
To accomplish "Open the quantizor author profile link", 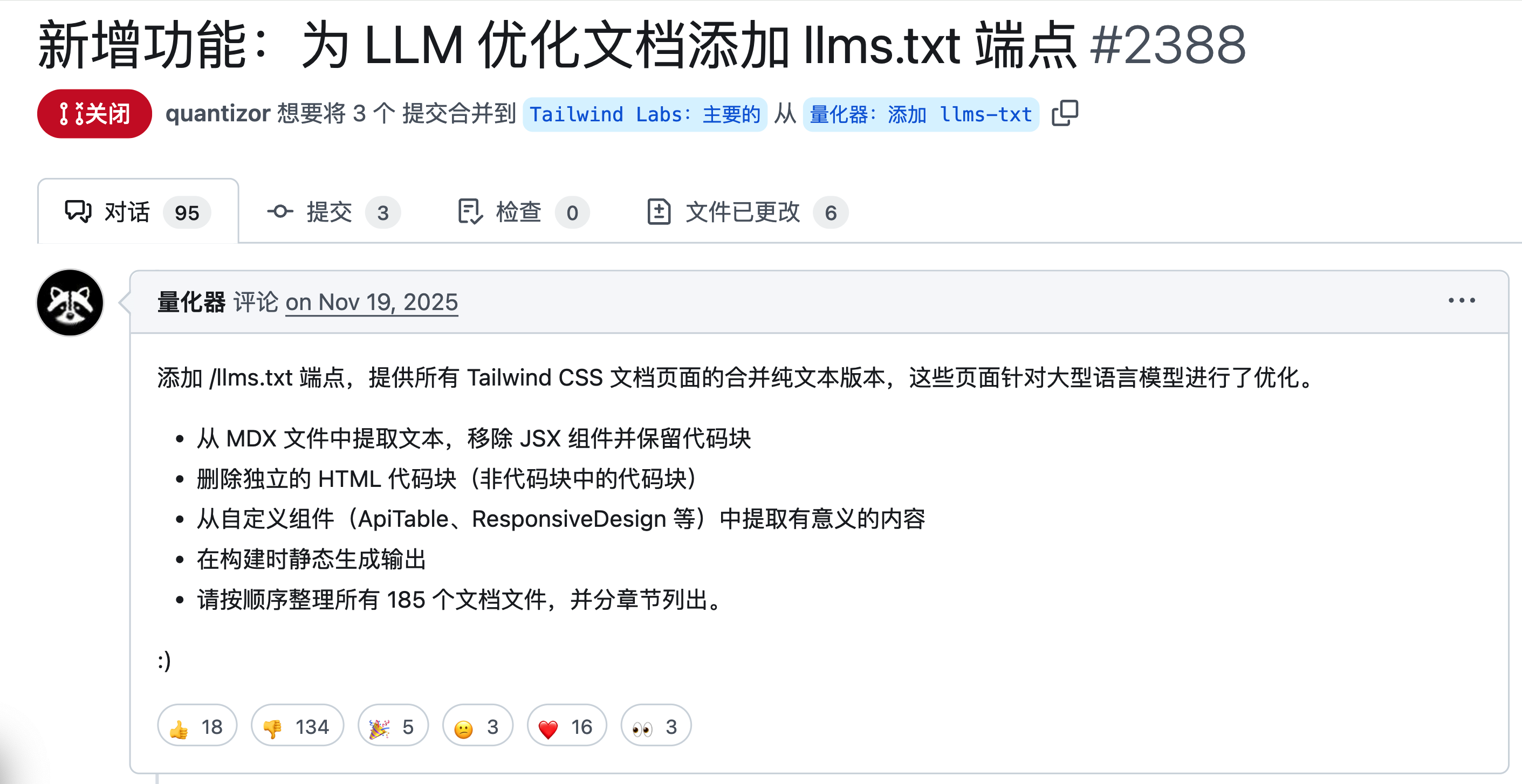I will 217,113.
